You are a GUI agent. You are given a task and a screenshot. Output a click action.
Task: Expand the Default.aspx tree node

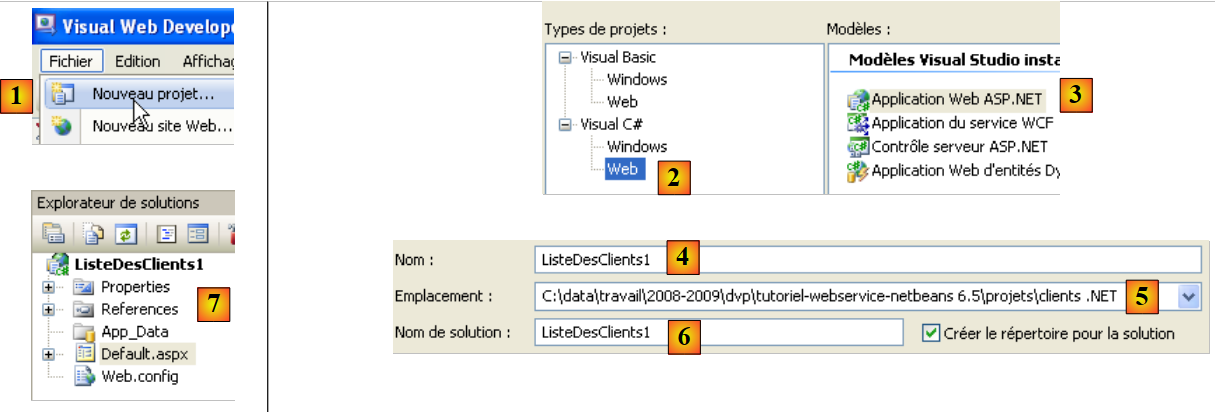[x=48, y=354]
